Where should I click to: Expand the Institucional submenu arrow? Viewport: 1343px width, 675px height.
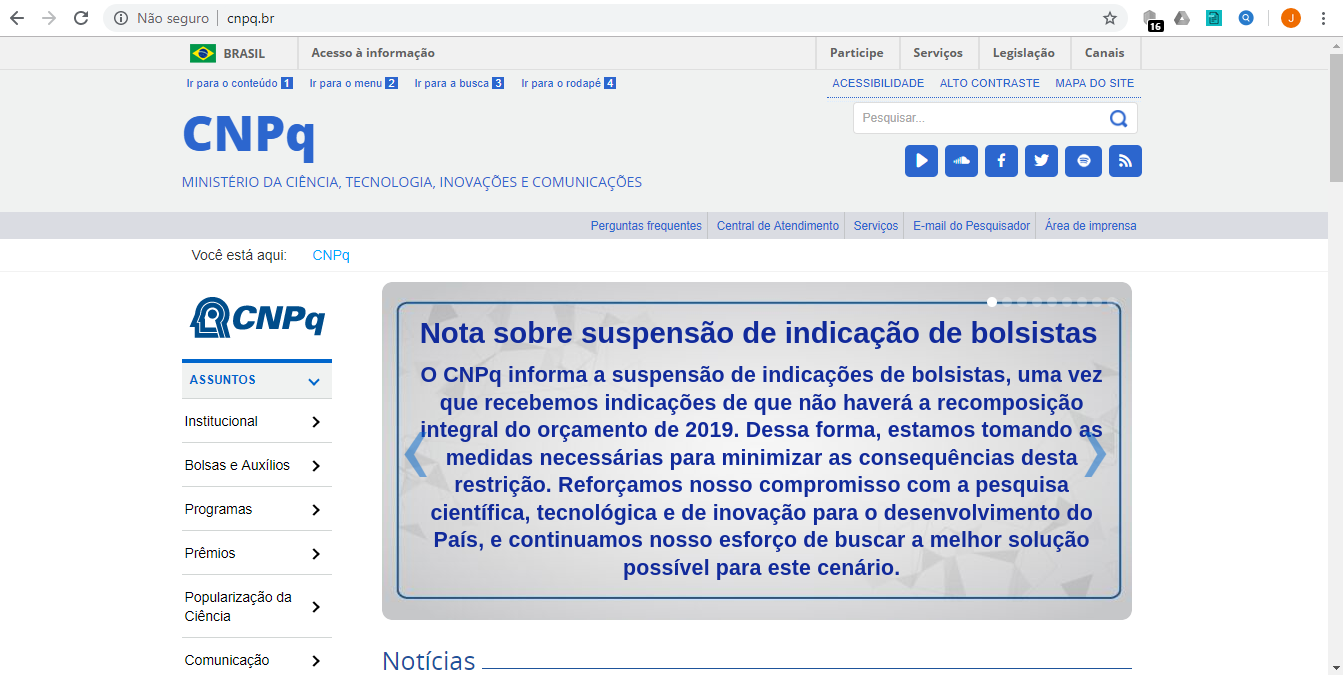coord(316,422)
